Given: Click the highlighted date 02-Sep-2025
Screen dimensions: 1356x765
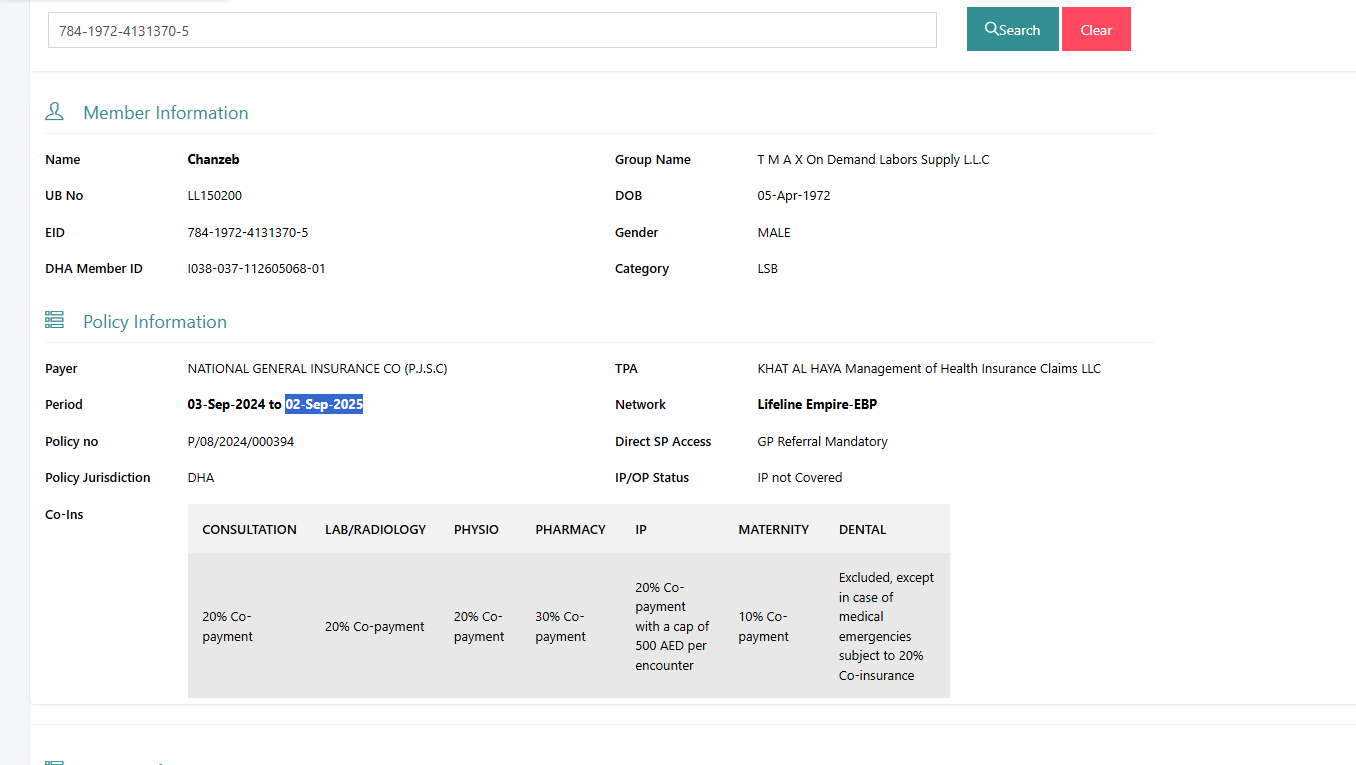Looking at the screenshot, I should [x=324, y=405].
